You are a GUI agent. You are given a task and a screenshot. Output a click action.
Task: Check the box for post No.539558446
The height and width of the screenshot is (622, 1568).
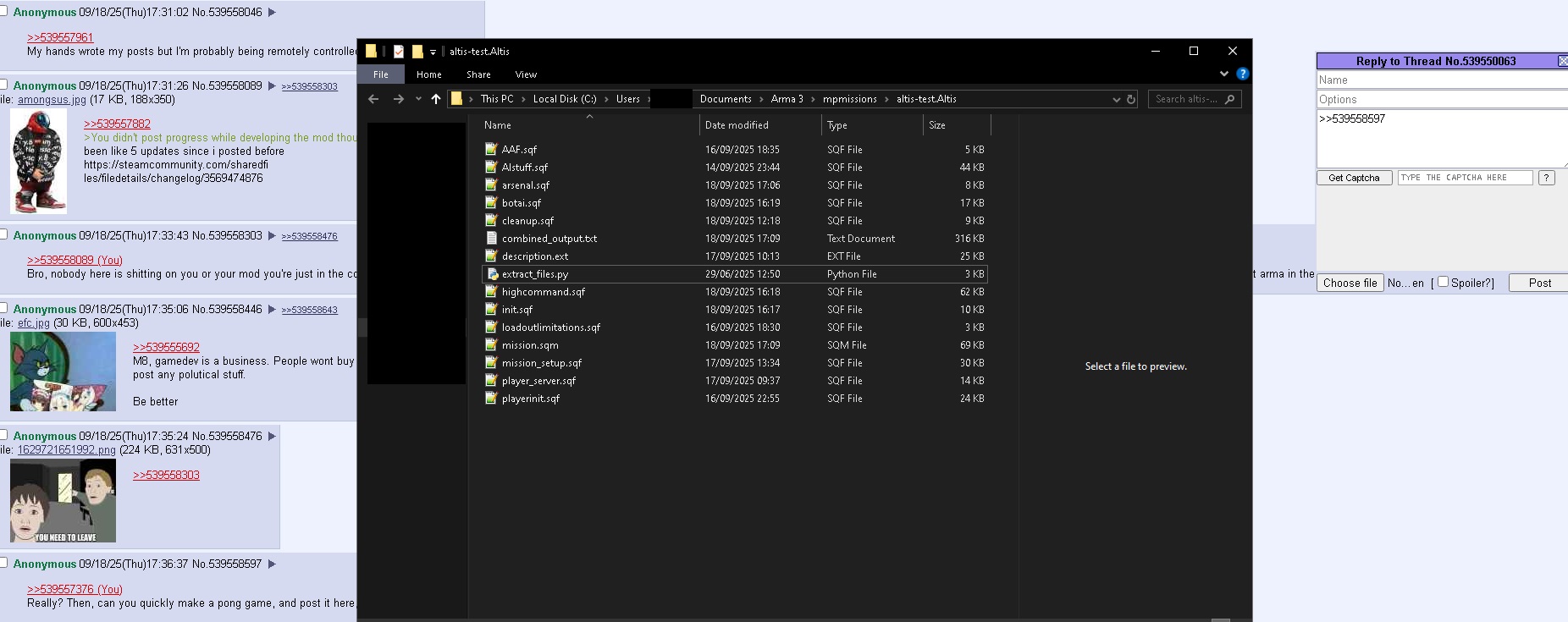click(x=3, y=308)
